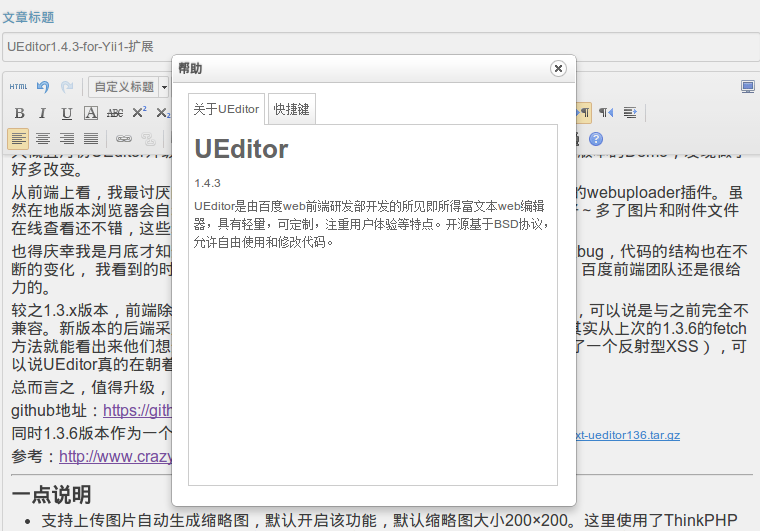The height and width of the screenshot is (531, 760).
Task: Close the 帮助 dialog
Action: tap(558, 69)
